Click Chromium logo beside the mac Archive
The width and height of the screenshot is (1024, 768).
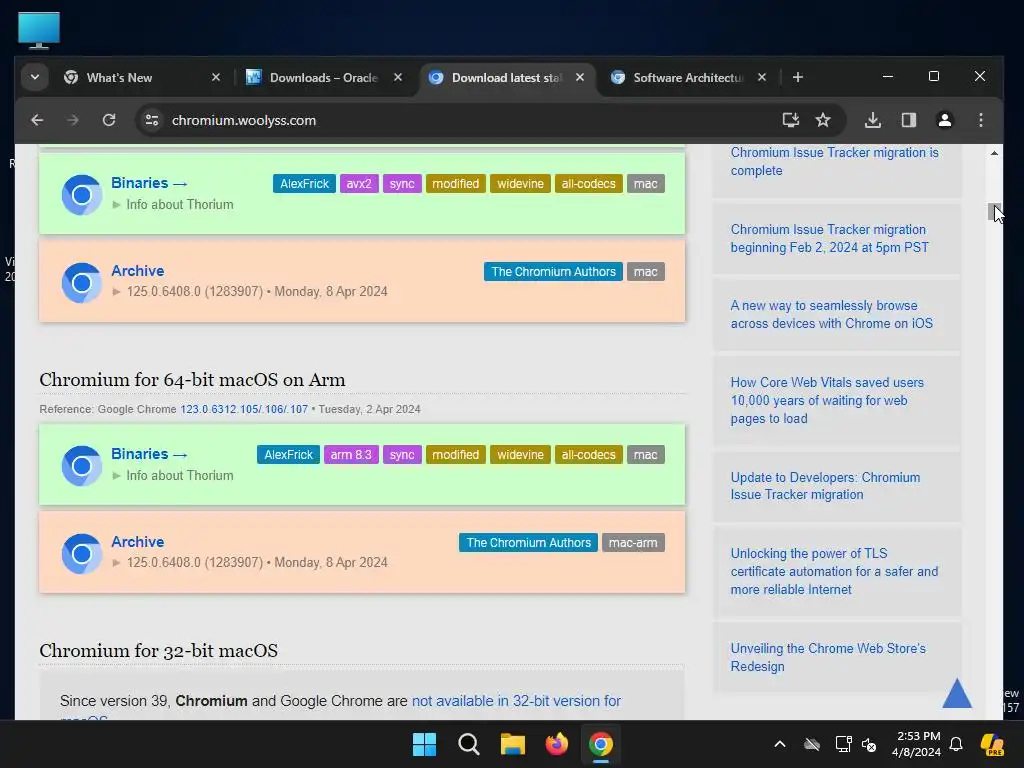(82, 283)
